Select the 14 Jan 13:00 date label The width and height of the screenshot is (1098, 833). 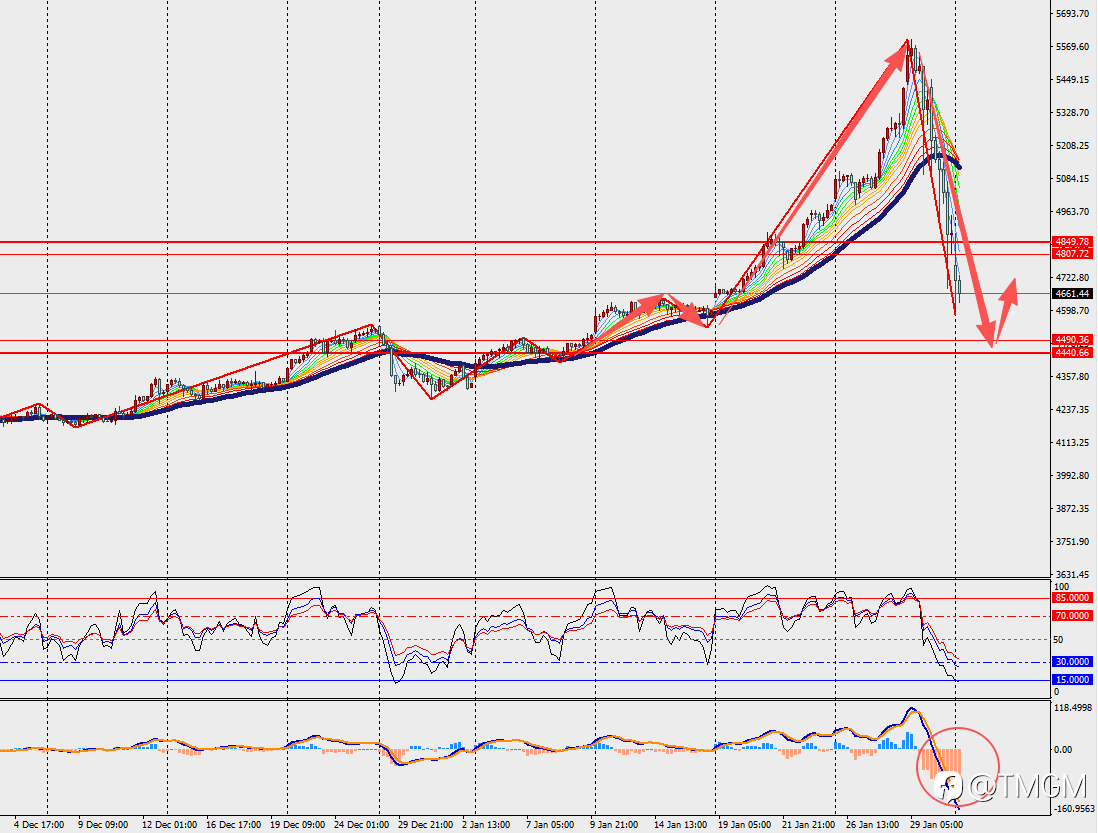click(x=681, y=825)
